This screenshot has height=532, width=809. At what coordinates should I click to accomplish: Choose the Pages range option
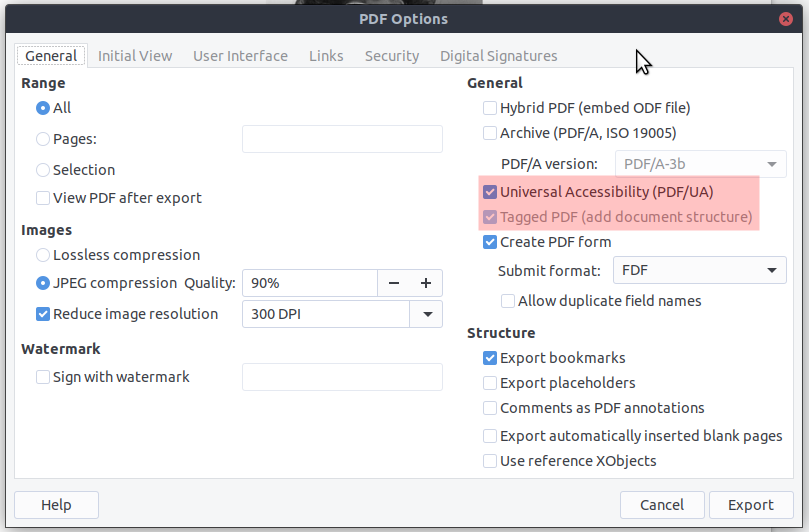point(43,139)
